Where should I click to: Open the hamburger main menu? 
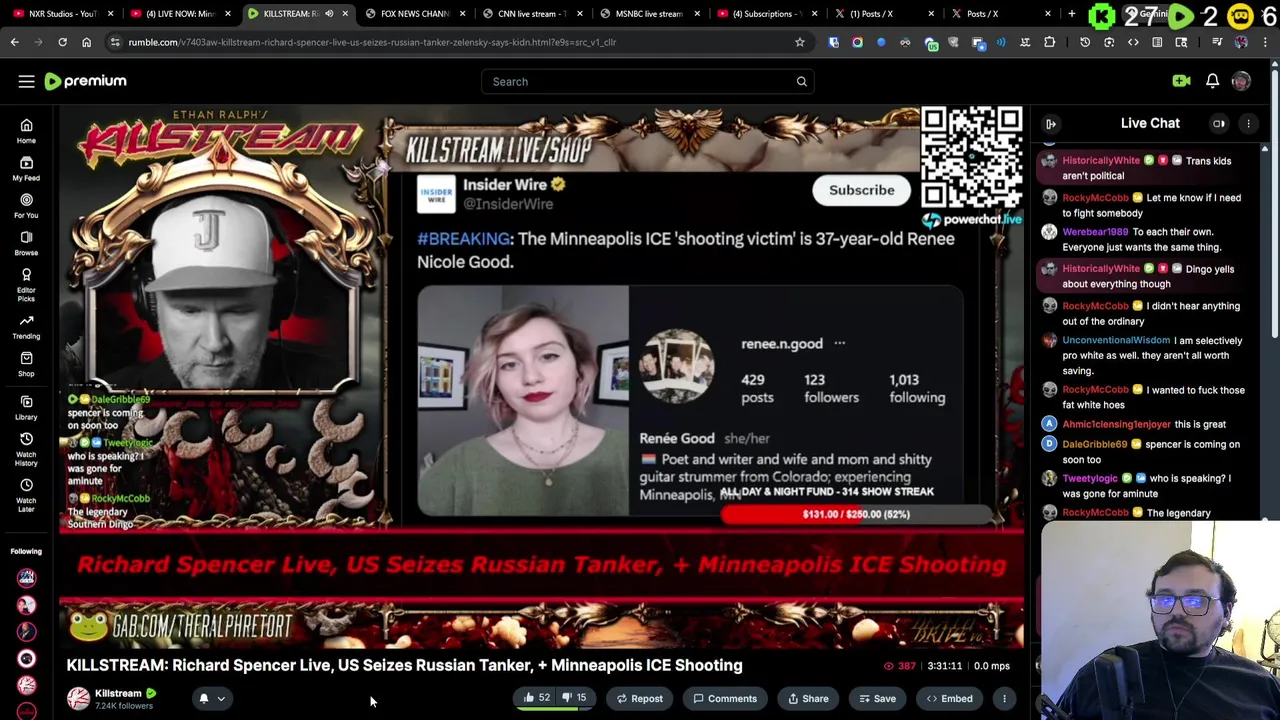[26, 81]
